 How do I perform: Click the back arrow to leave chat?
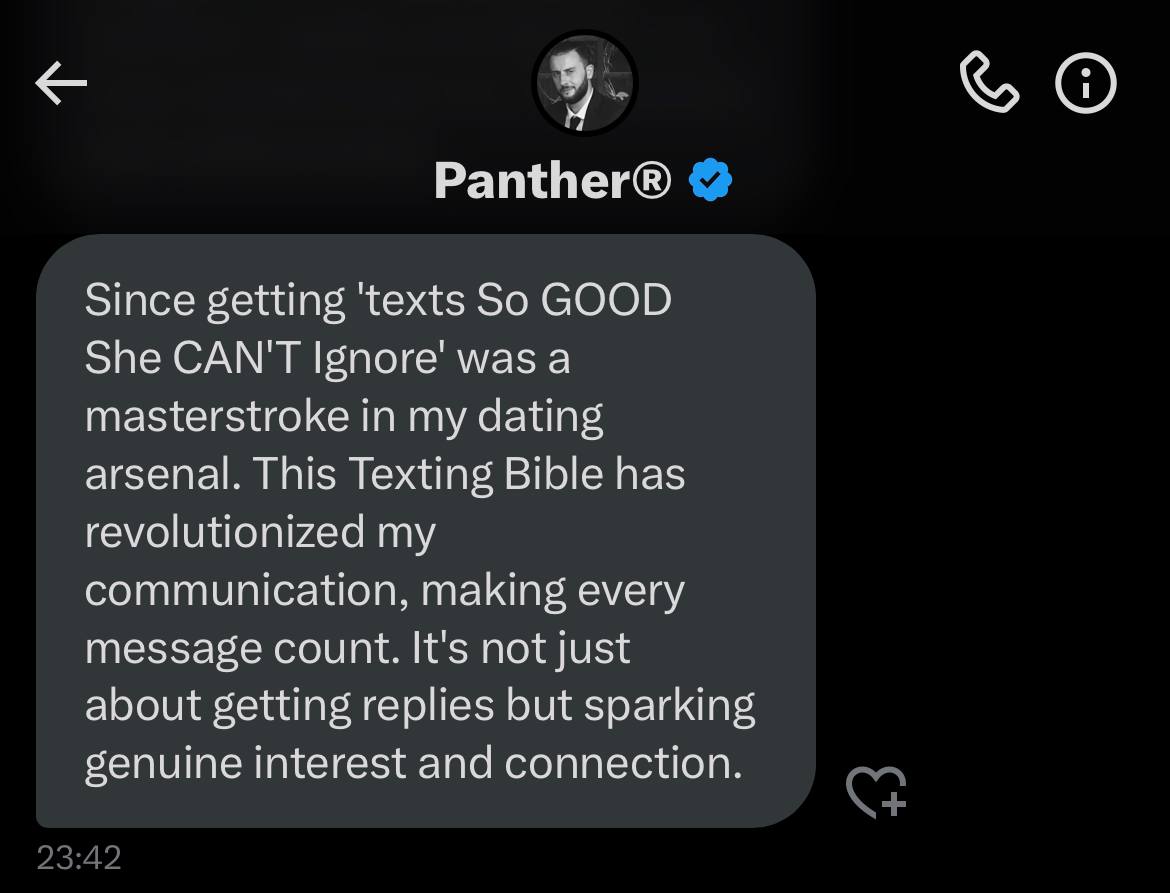60,83
